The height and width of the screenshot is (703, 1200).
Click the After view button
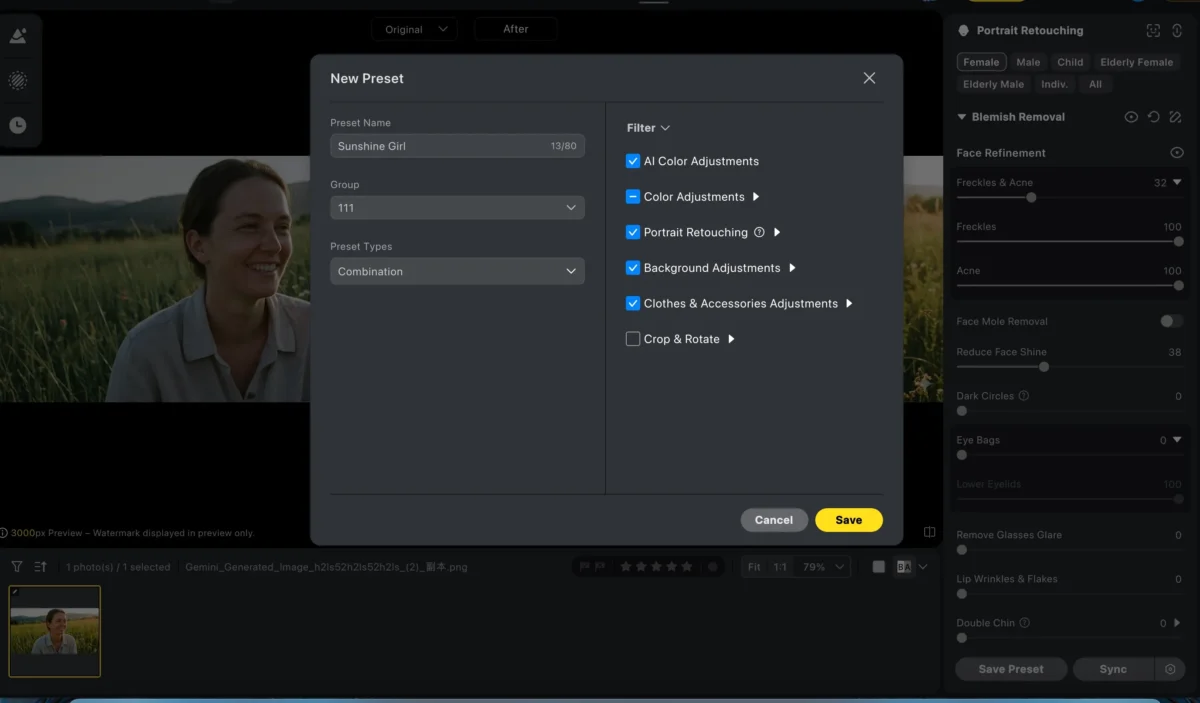point(516,29)
